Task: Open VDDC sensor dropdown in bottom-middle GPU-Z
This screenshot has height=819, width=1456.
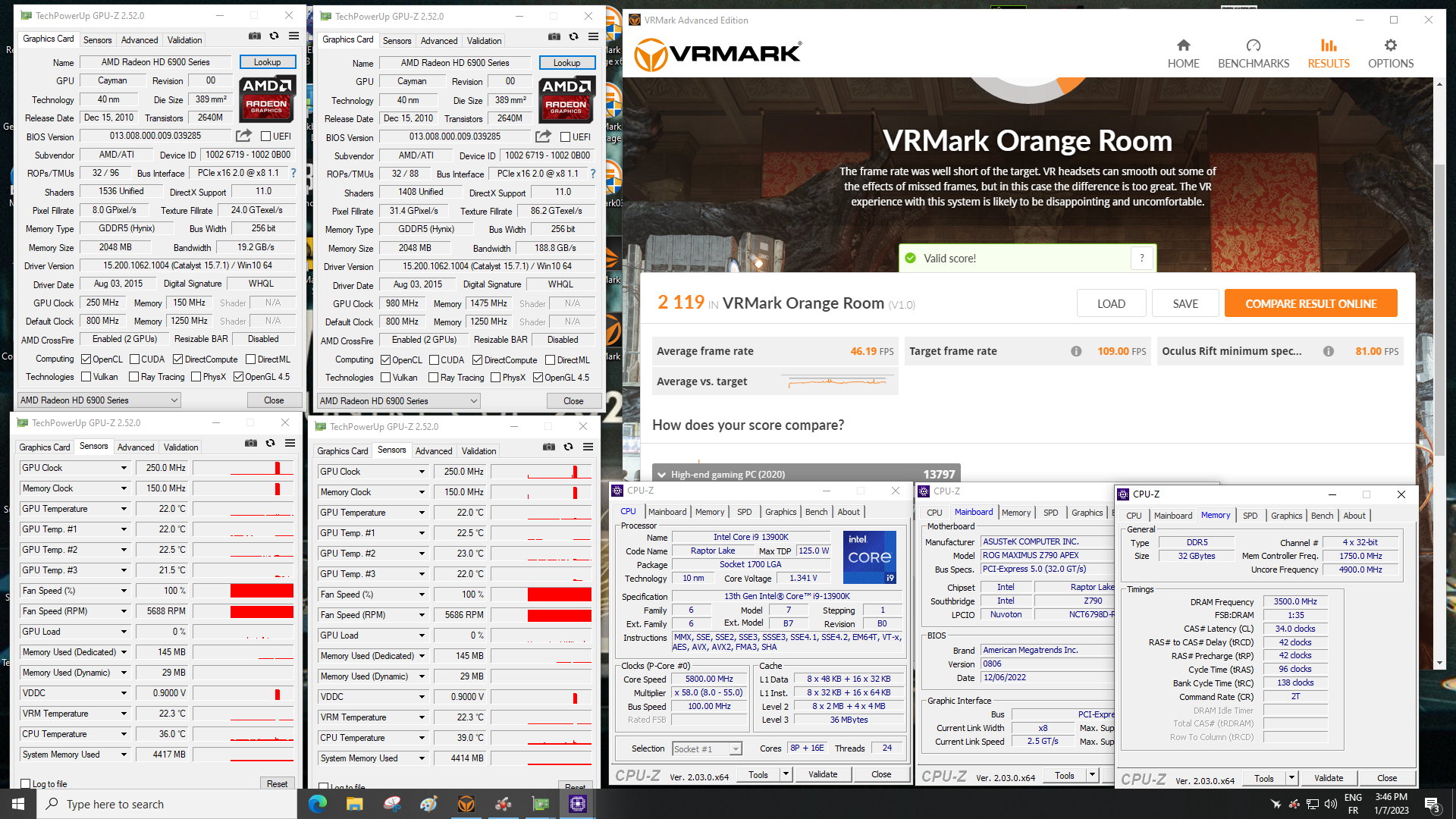Action: 422,697
